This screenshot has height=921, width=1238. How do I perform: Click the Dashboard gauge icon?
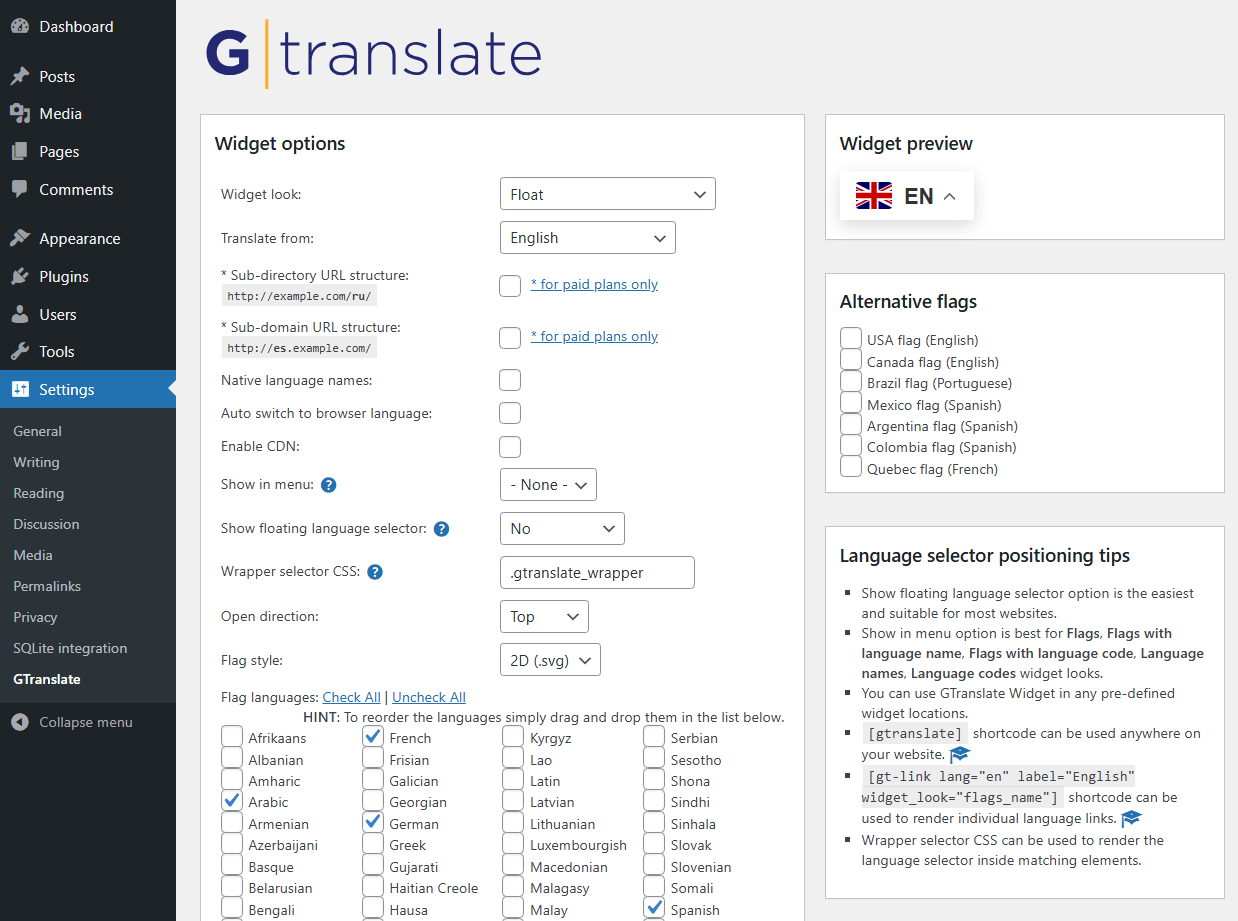[x=20, y=27]
